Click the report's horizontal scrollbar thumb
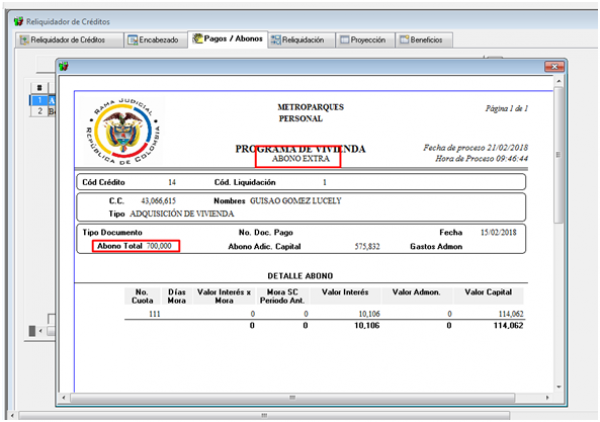Image resolution: width=600 pixels, height=422 pixels. [293, 398]
